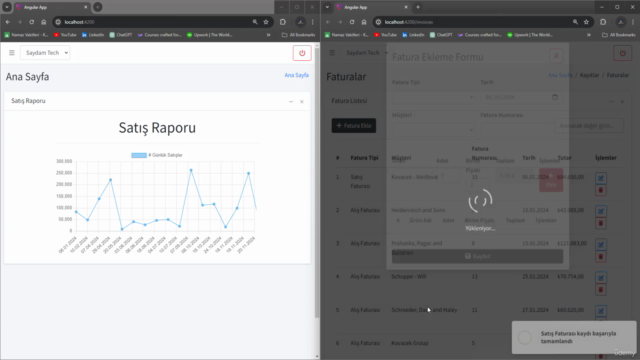Open Chrome three-dots menu in right window
Screen dimensions: 640x360
pos(633,22)
